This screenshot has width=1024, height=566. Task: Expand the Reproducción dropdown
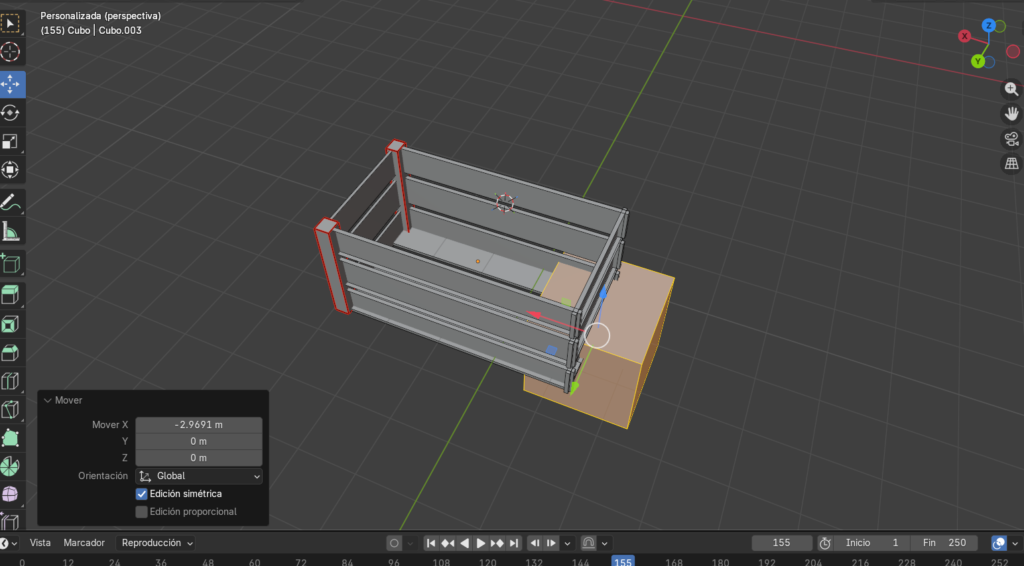[x=157, y=543]
